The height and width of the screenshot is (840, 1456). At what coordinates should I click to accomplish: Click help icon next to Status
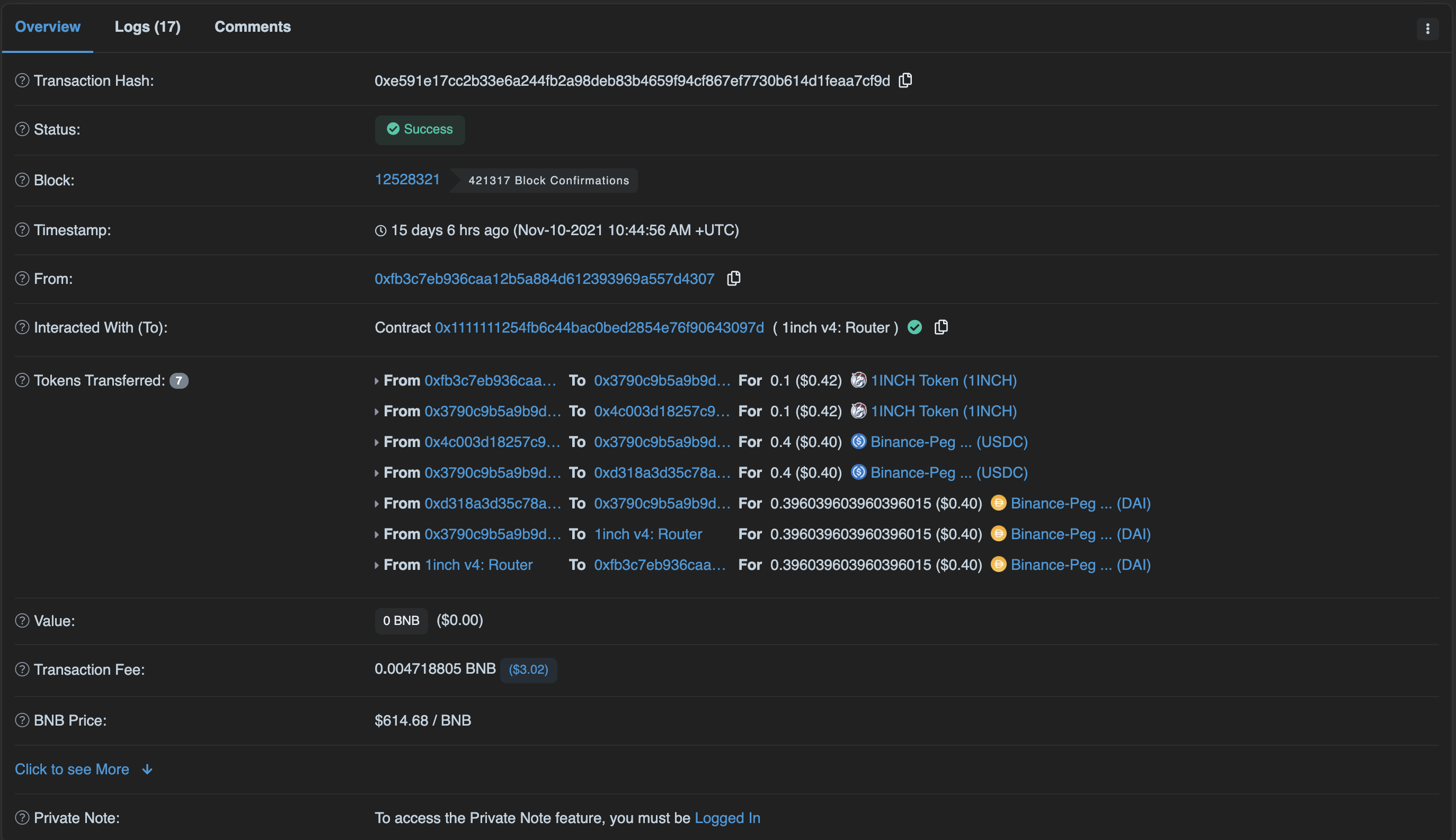click(x=22, y=129)
